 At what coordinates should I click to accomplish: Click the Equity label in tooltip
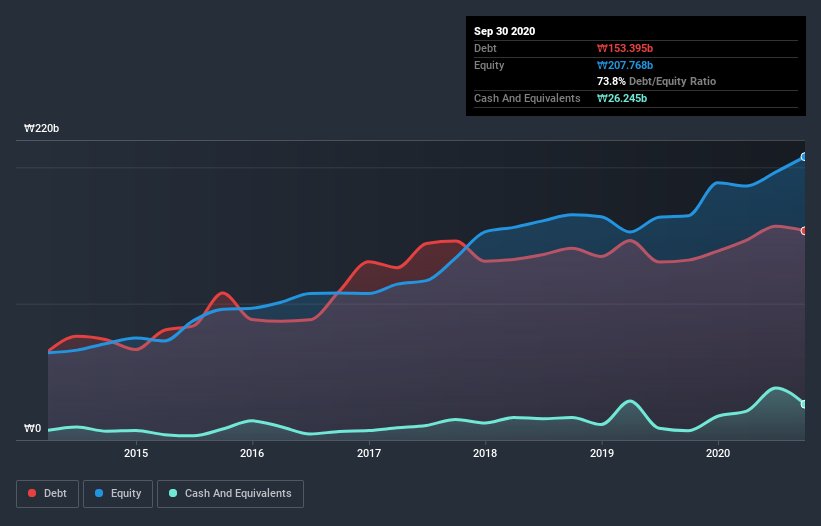489,65
